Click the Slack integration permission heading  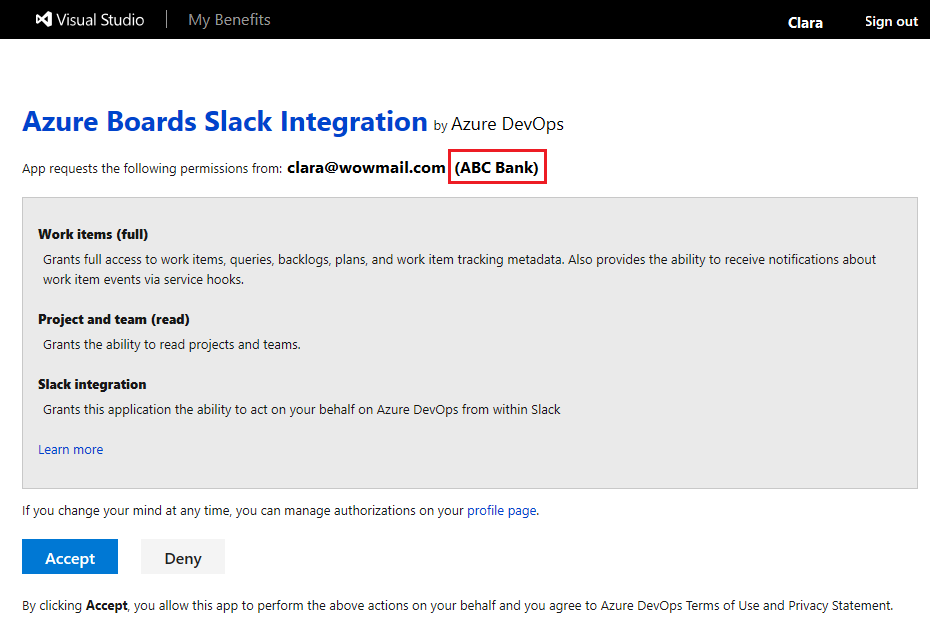92,384
